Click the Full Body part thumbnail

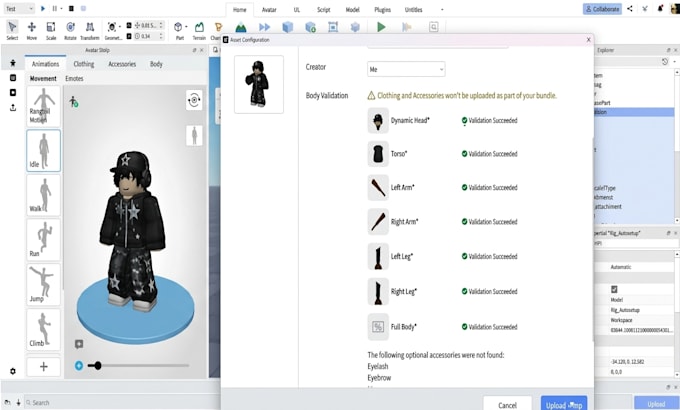tap(378, 327)
